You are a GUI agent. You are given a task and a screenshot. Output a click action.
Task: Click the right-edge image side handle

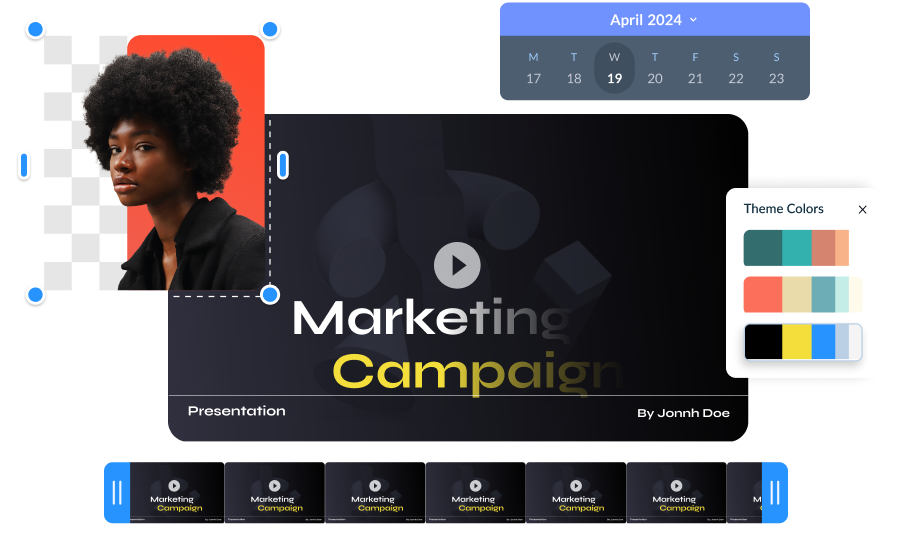point(283,165)
